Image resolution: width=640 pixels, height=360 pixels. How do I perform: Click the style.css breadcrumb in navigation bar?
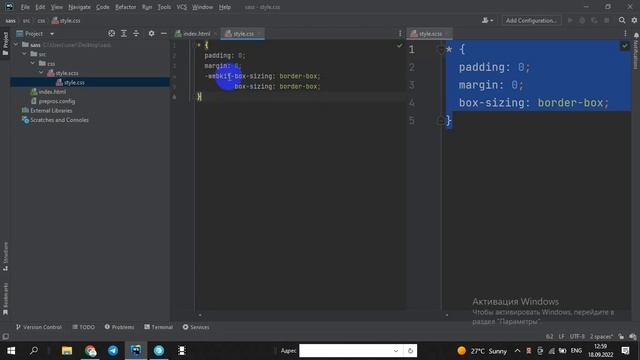click(x=66, y=21)
